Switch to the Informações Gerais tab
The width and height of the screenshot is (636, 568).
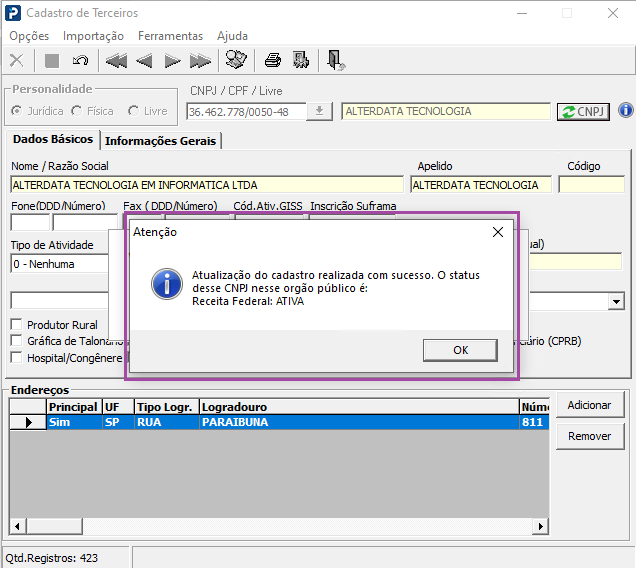click(161, 141)
